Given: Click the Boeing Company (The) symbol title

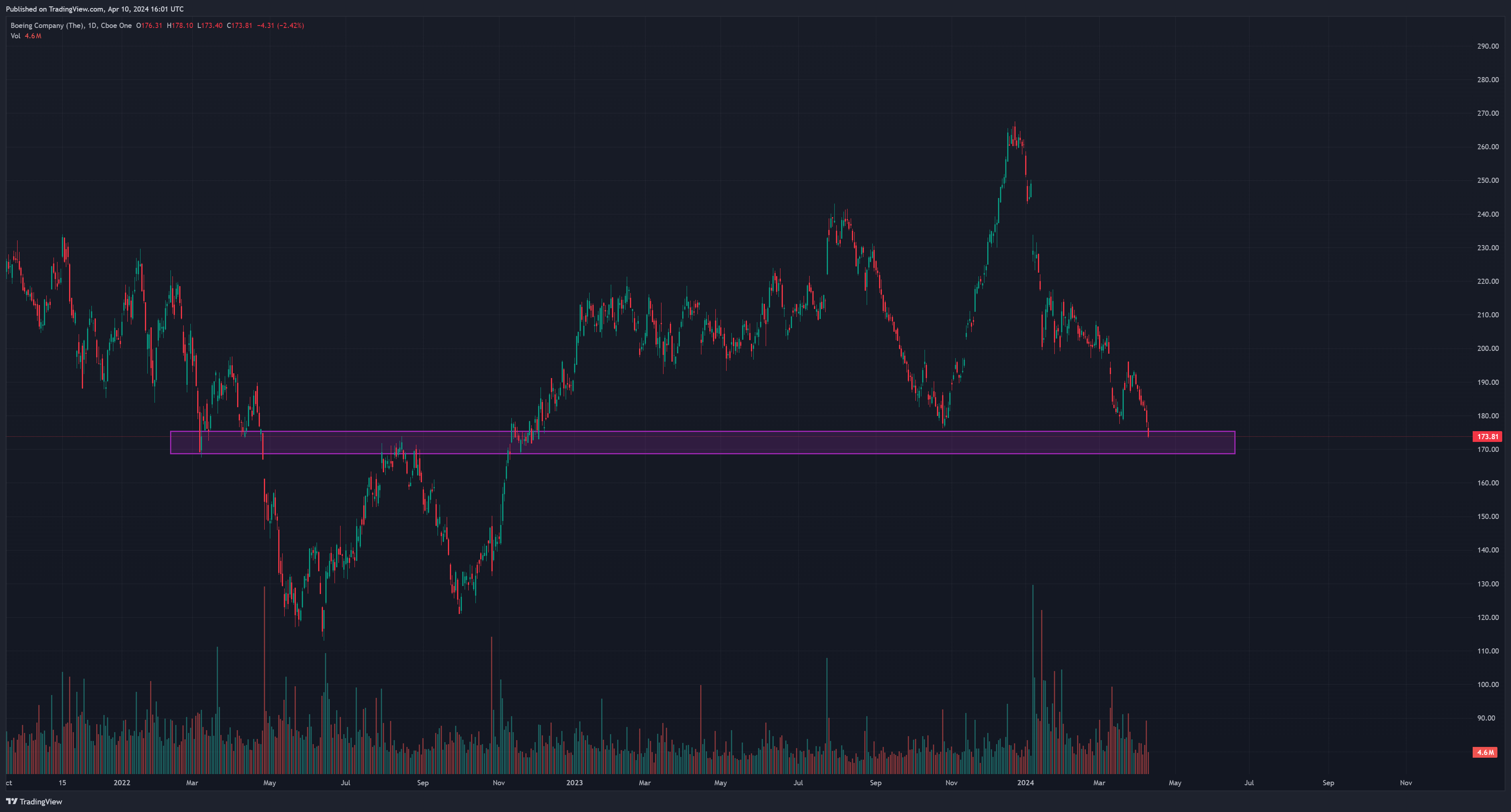Looking at the screenshot, I should [x=47, y=25].
